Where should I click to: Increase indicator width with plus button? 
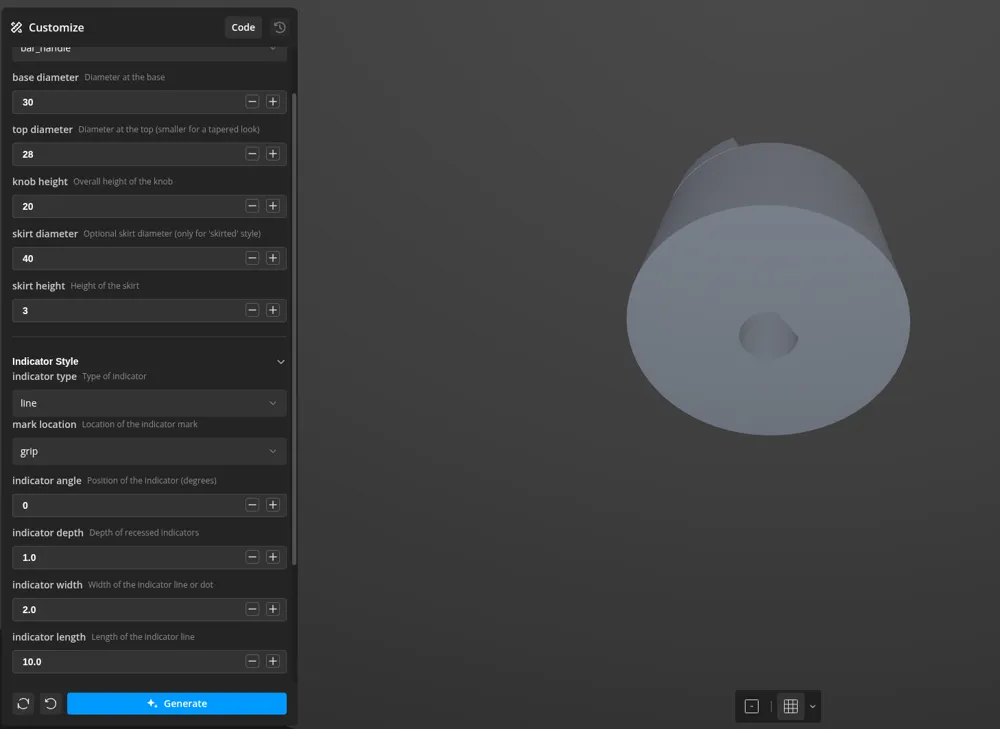273,610
